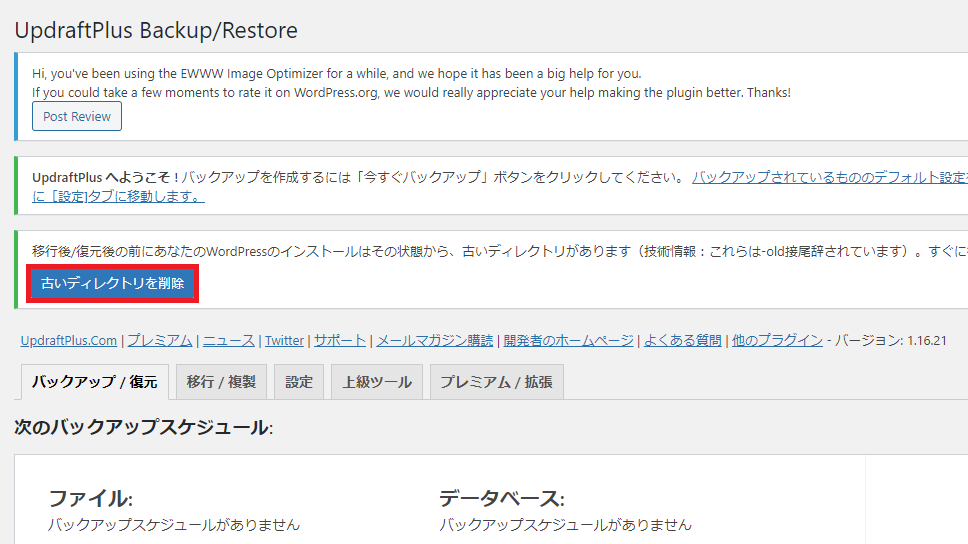Click the メールマガジン購読 link
Screen dimensions: 968x544
pos(435,340)
